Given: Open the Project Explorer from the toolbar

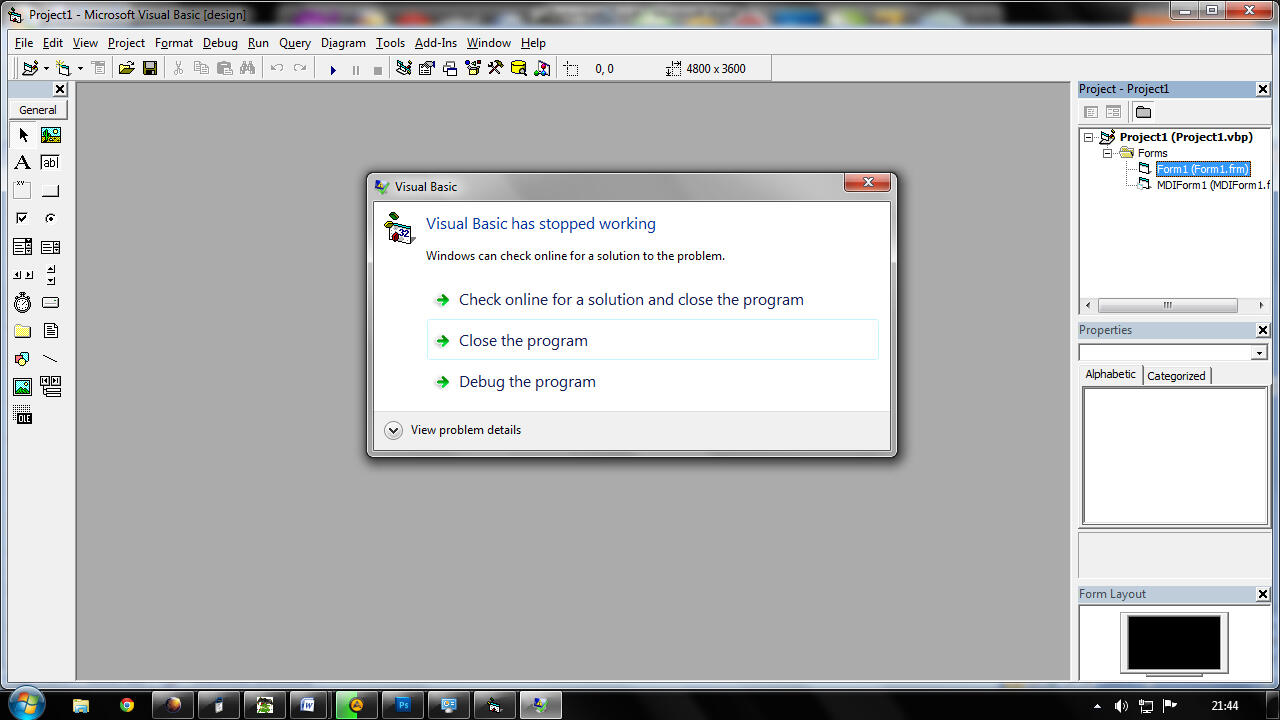Looking at the screenshot, I should (x=404, y=68).
